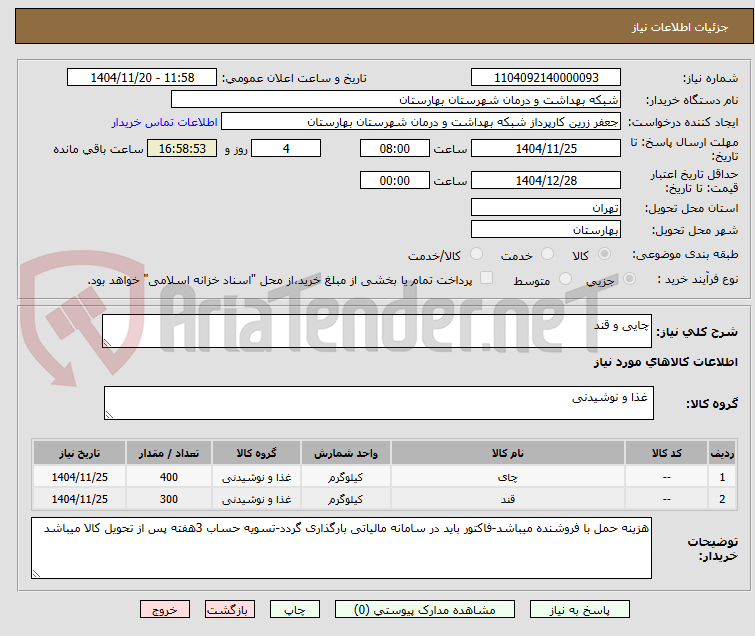Image resolution: width=755 pixels, height=636 pixels.
Task: Select the جزیی purchase type radio
Action: coord(629,279)
